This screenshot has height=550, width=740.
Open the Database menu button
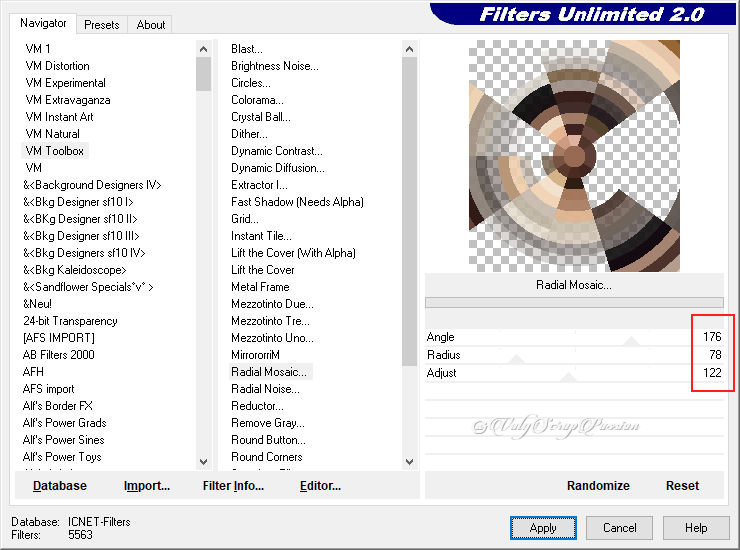[60, 486]
